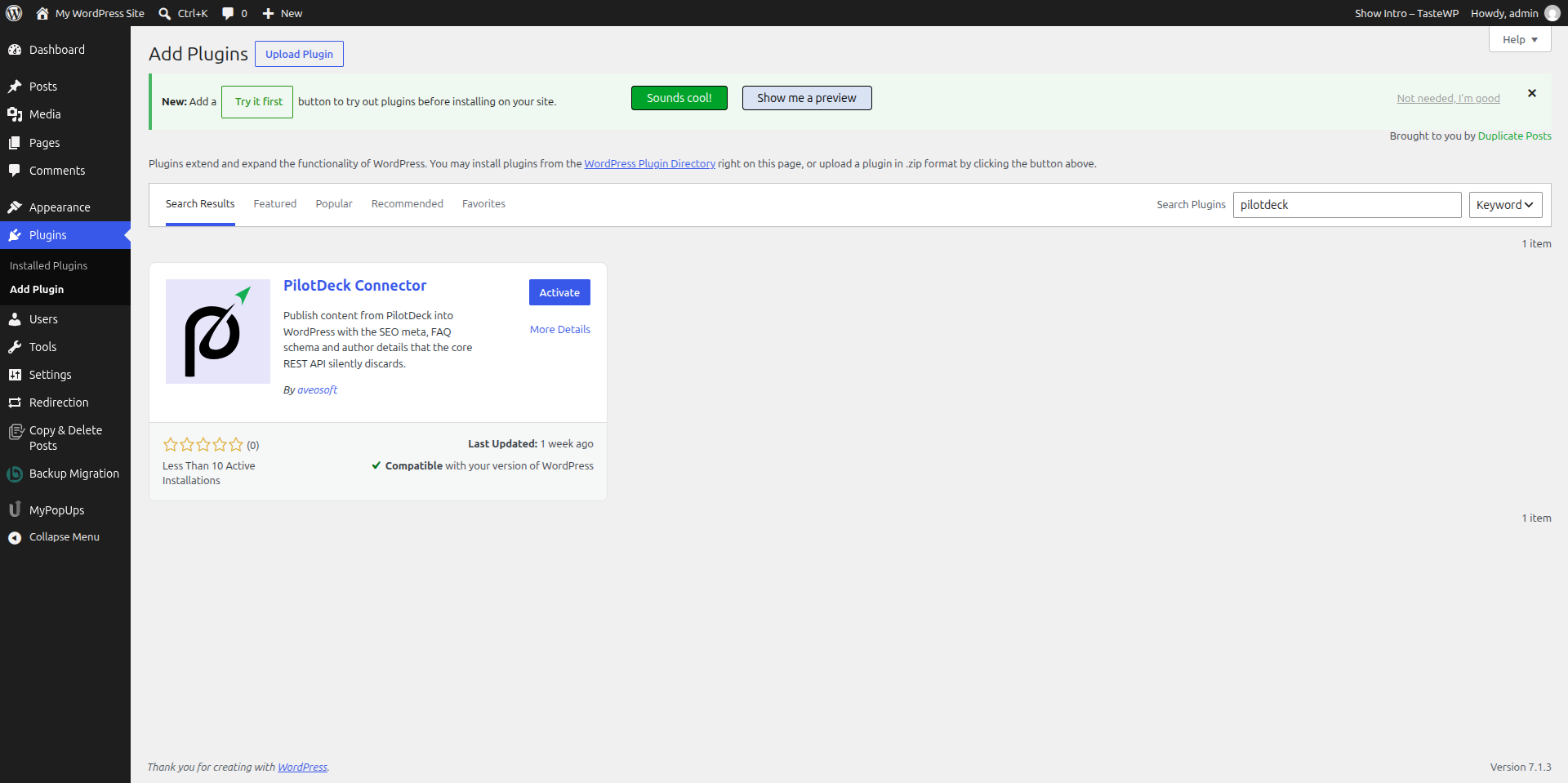Click the MyPopUps icon
The width and height of the screenshot is (1568, 783).
pos(15,509)
